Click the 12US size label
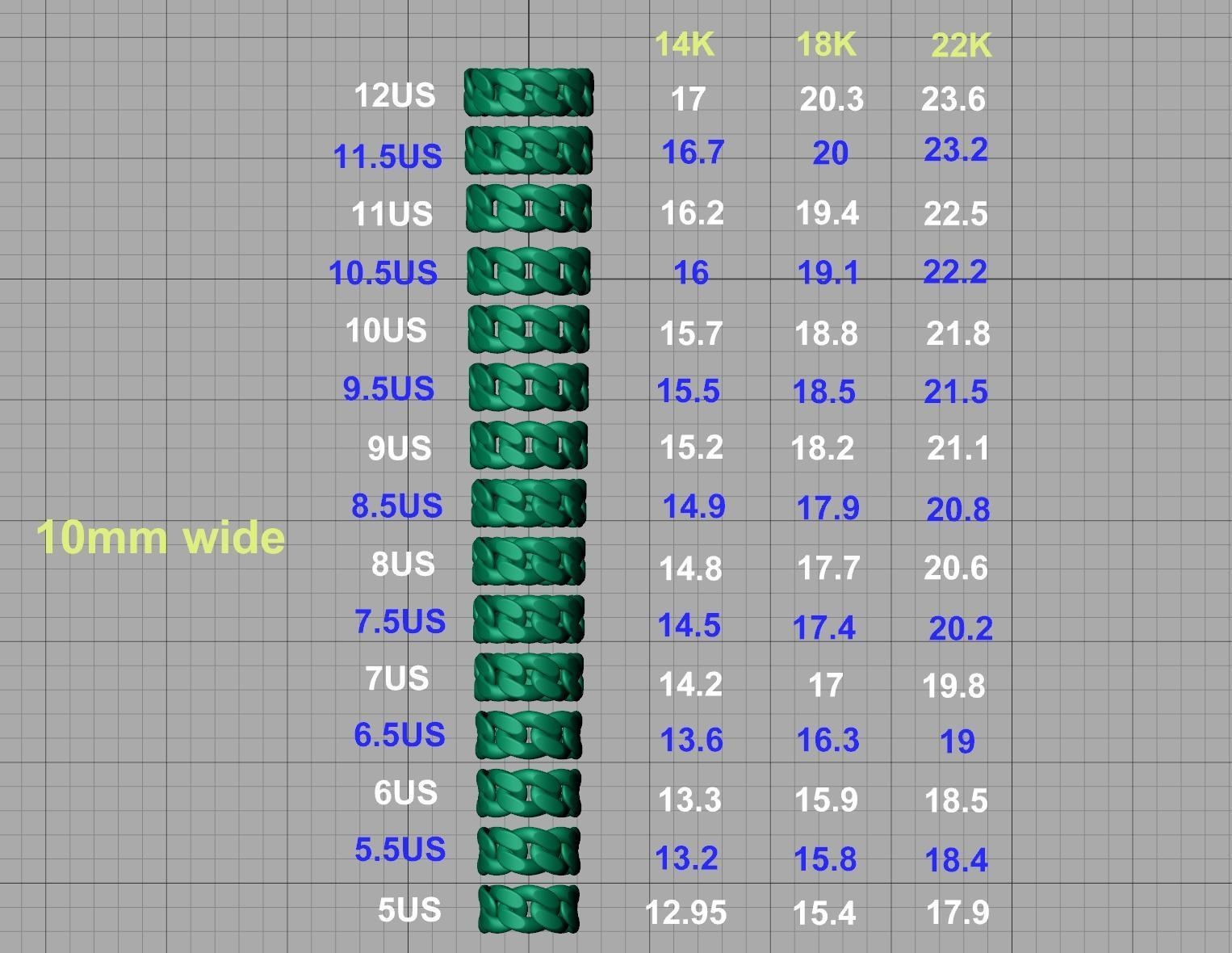 (395, 95)
